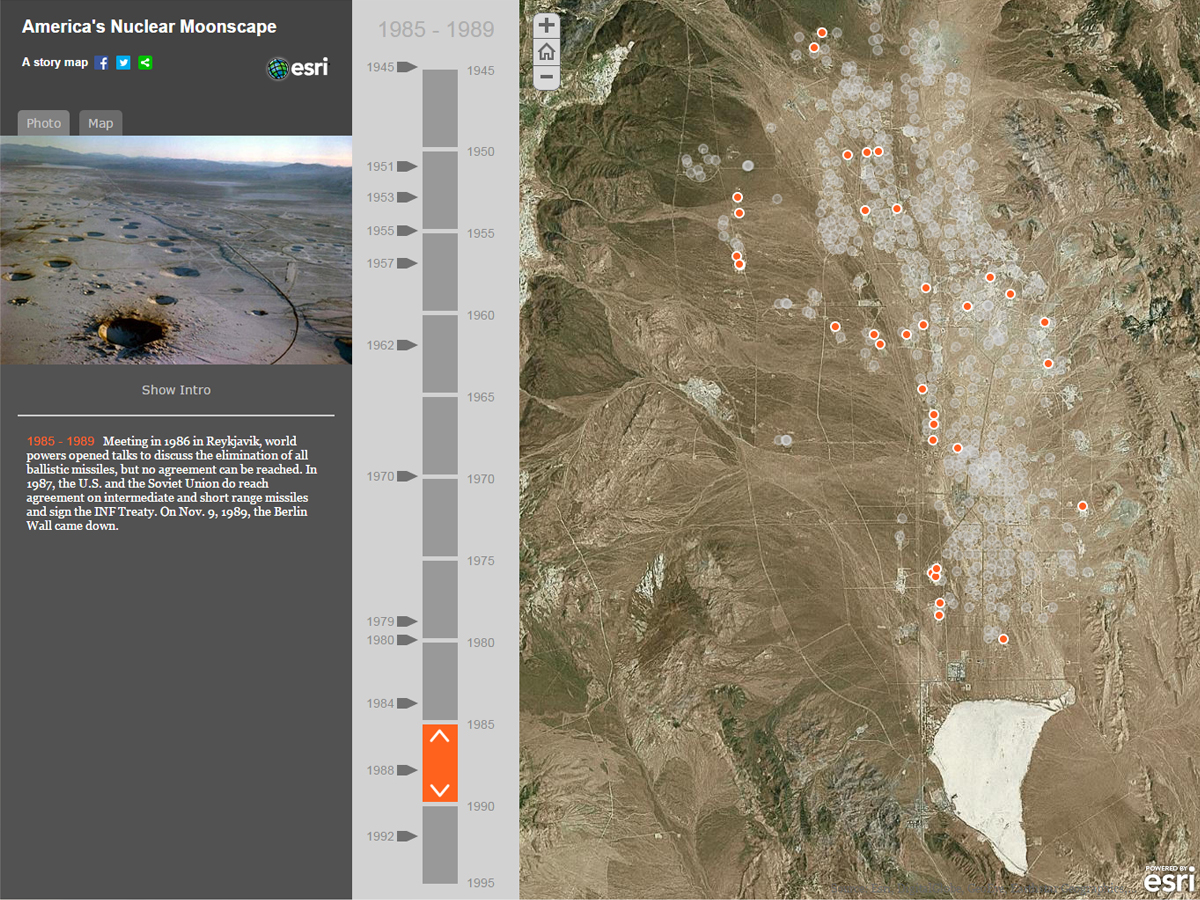Image resolution: width=1200 pixels, height=900 pixels.
Task: Open the Esri logo in header
Action: pos(297,68)
